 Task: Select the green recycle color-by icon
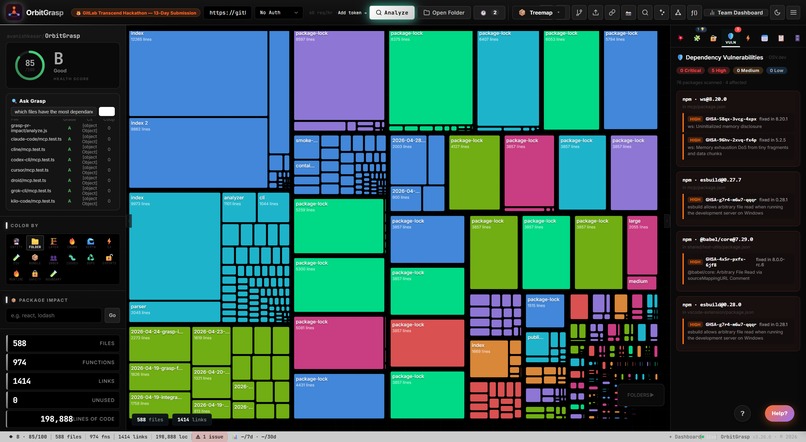pos(90,259)
